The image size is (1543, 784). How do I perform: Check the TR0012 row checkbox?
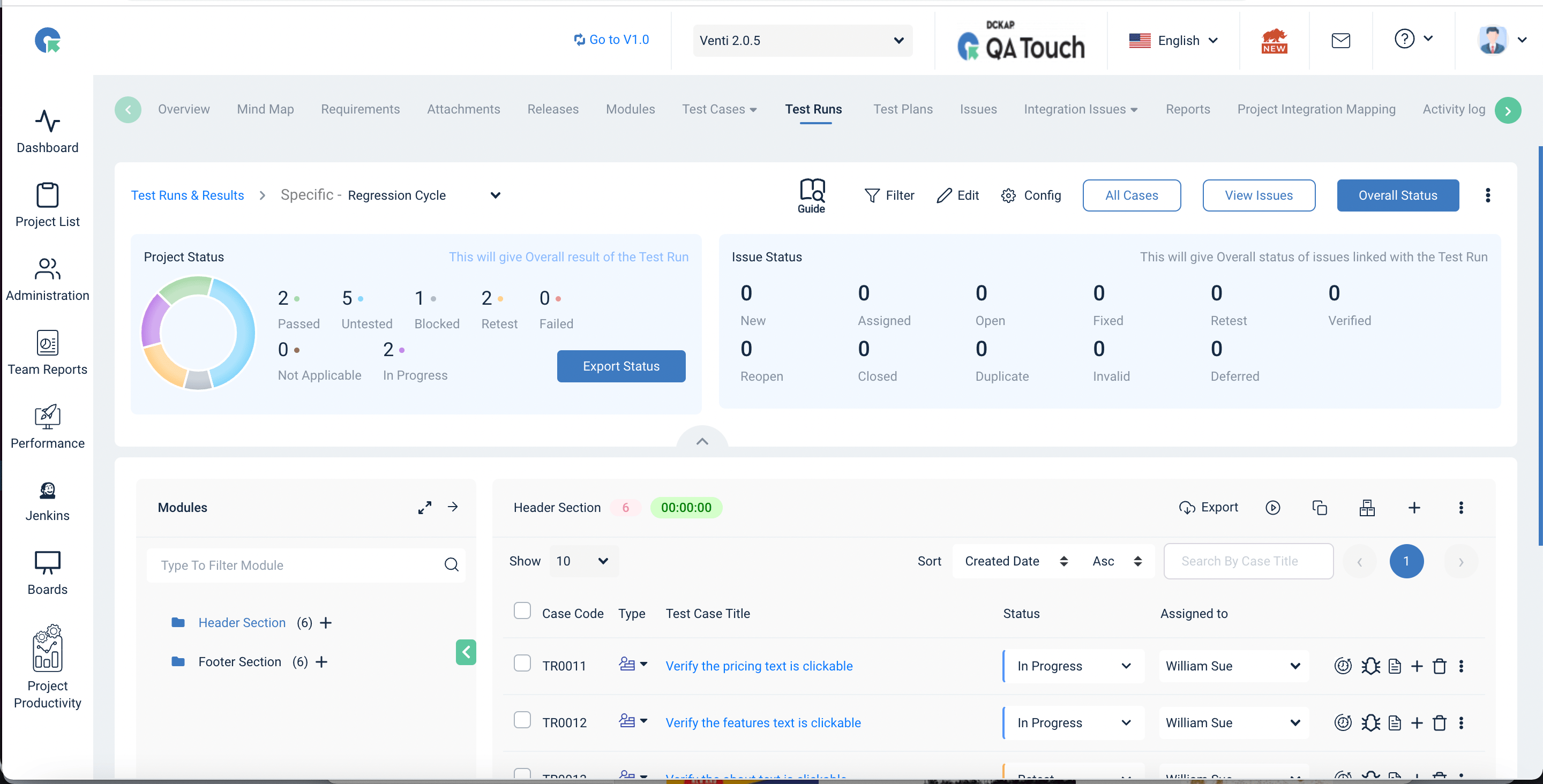click(x=522, y=720)
